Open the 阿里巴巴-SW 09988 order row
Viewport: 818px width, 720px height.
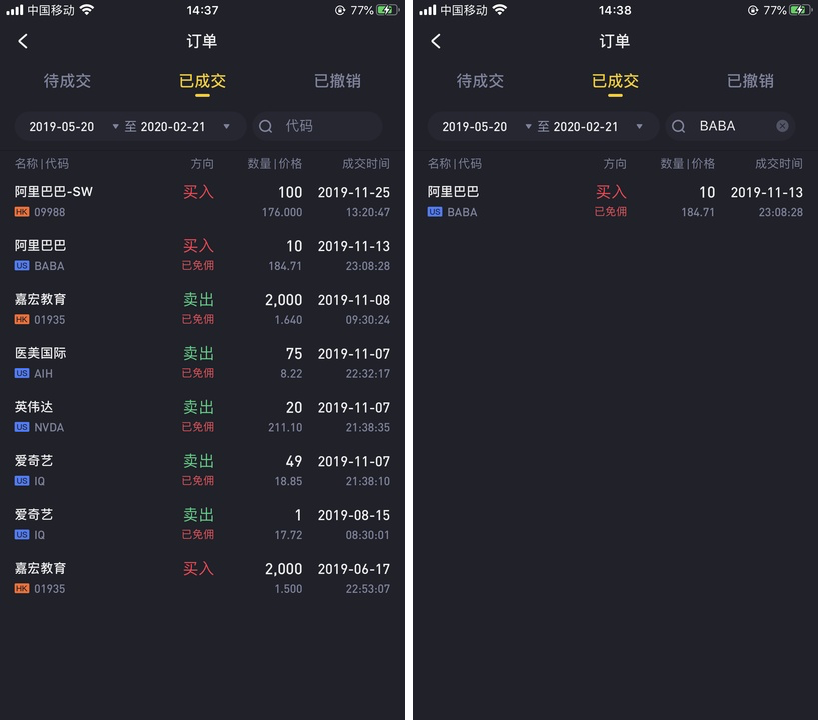point(202,201)
